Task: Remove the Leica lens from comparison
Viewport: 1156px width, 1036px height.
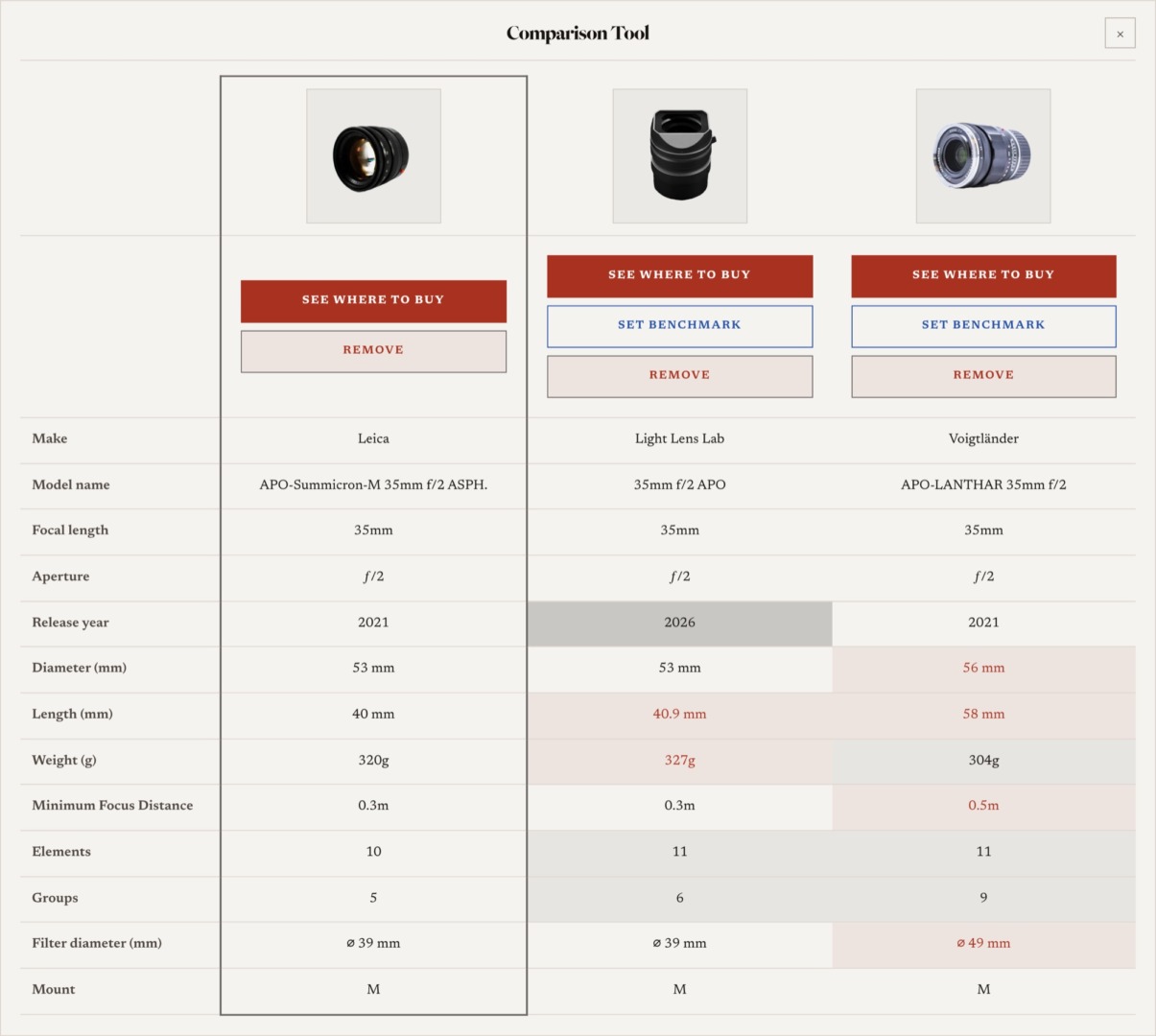Action: (373, 351)
